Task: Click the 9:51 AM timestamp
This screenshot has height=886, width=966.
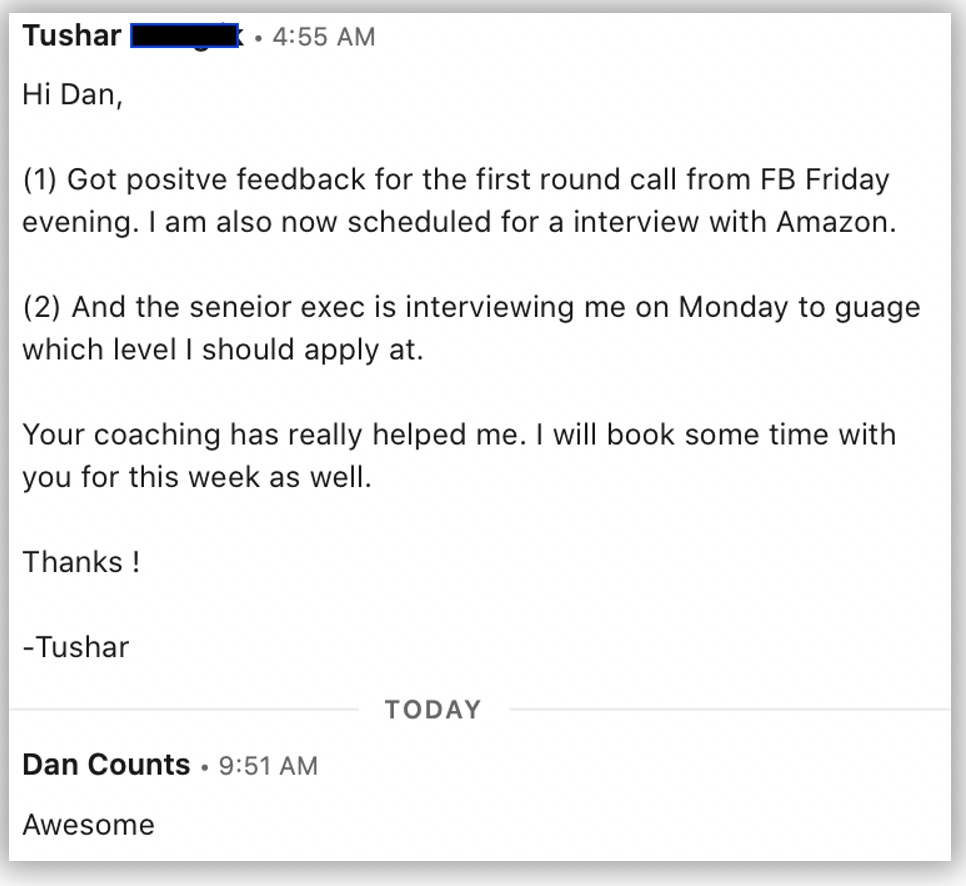Action: 268,766
